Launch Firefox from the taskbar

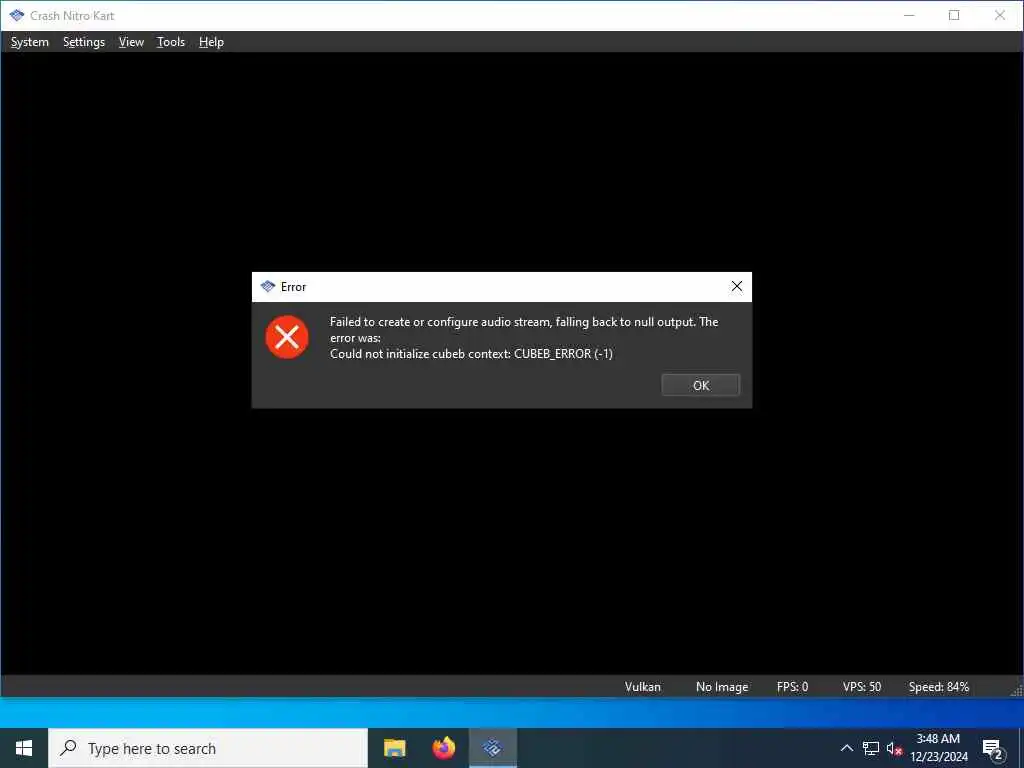coord(443,748)
